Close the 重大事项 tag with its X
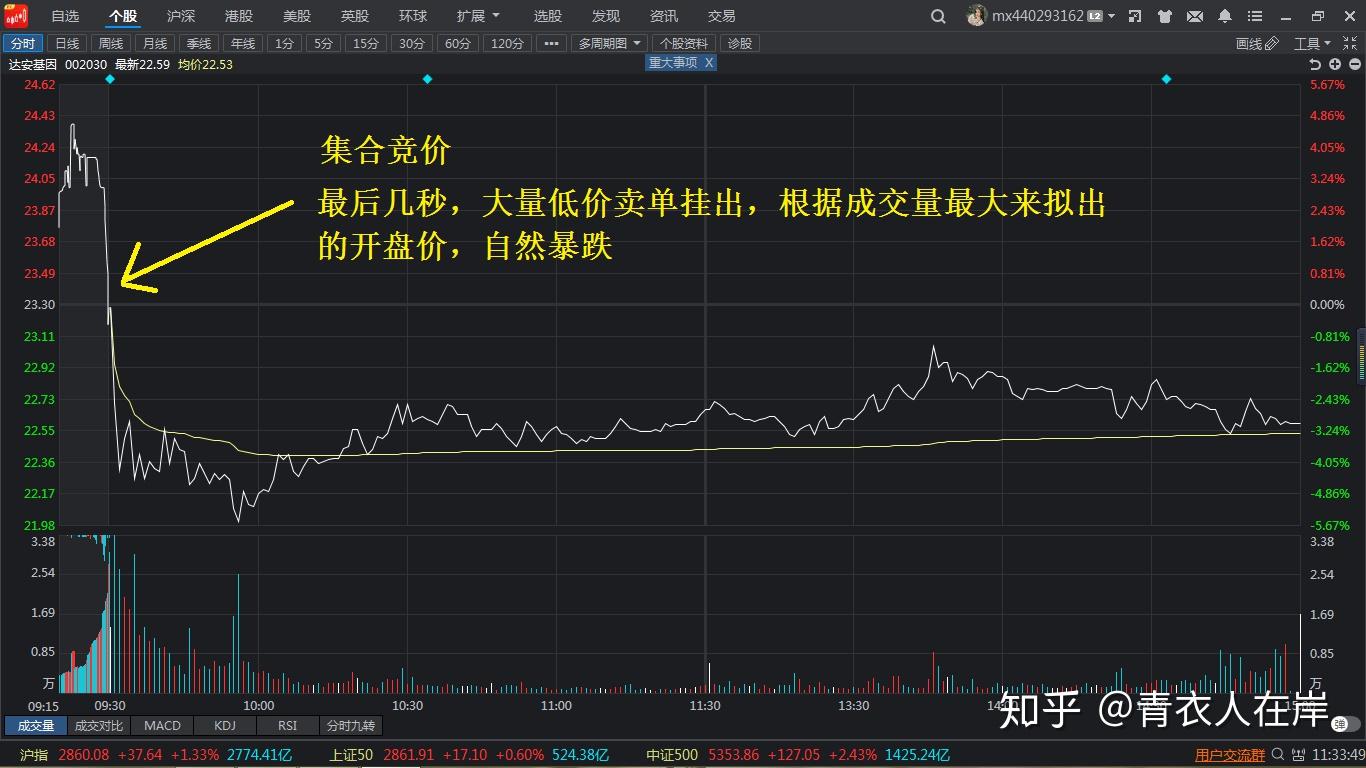Image resolution: width=1366 pixels, height=768 pixels. [x=710, y=62]
